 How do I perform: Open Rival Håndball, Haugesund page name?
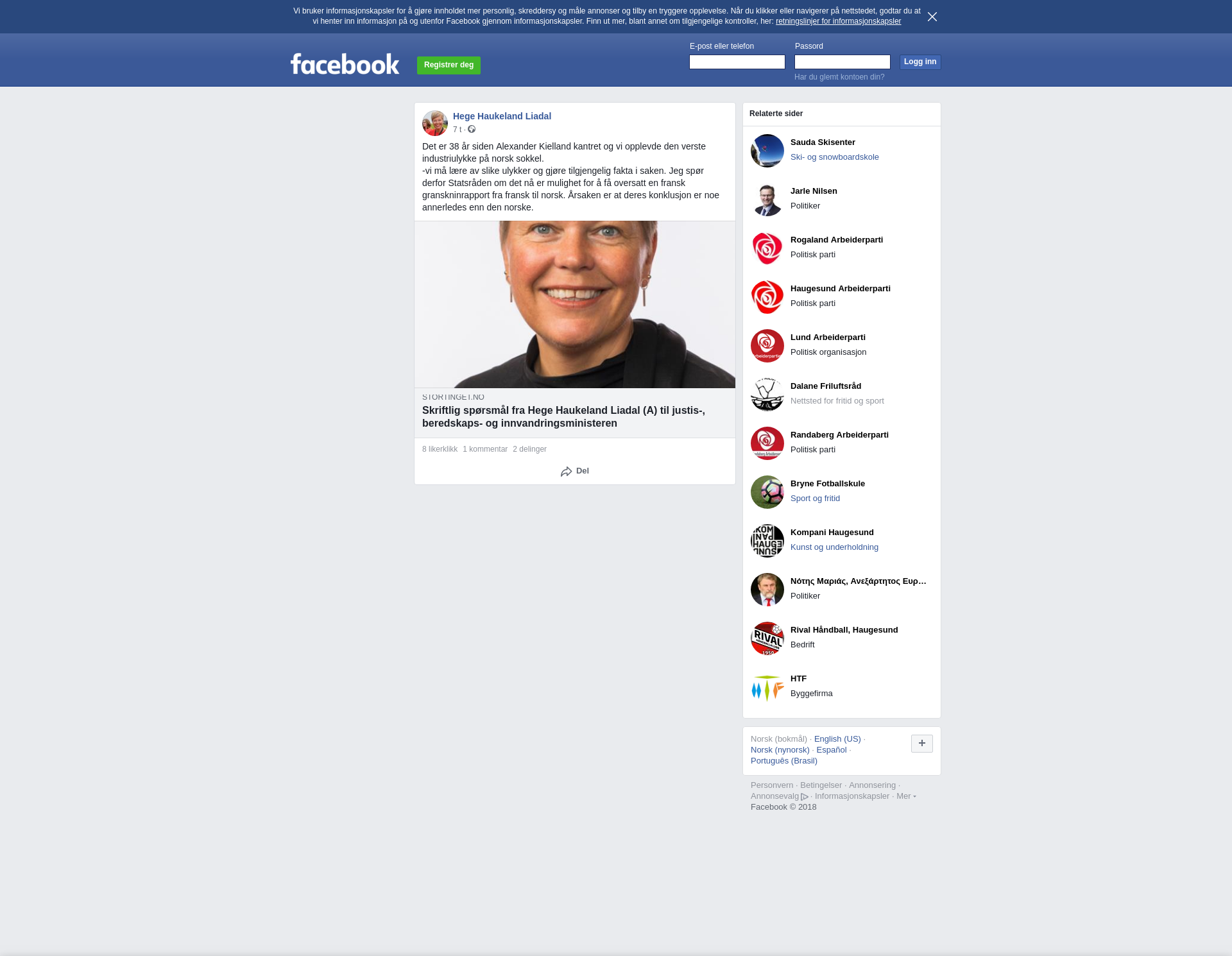pyautogui.click(x=844, y=630)
